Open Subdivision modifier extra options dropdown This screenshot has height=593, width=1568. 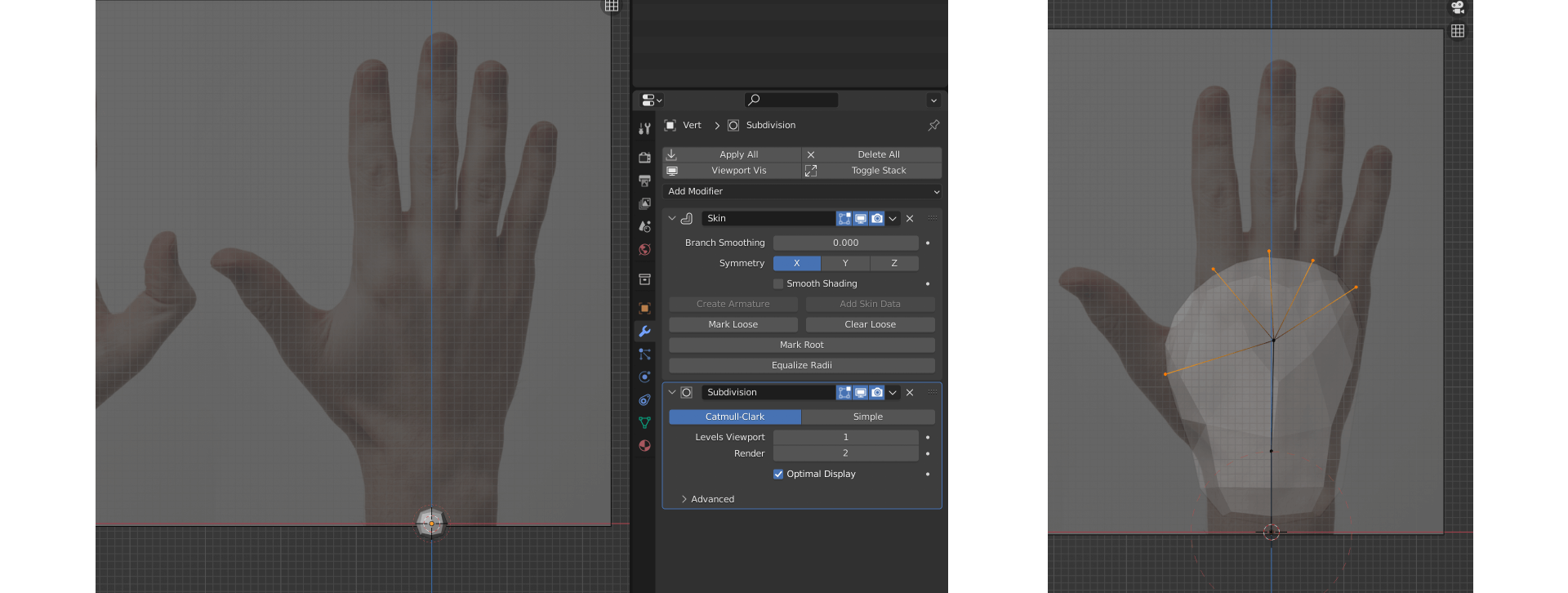pyautogui.click(x=893, y=392)
